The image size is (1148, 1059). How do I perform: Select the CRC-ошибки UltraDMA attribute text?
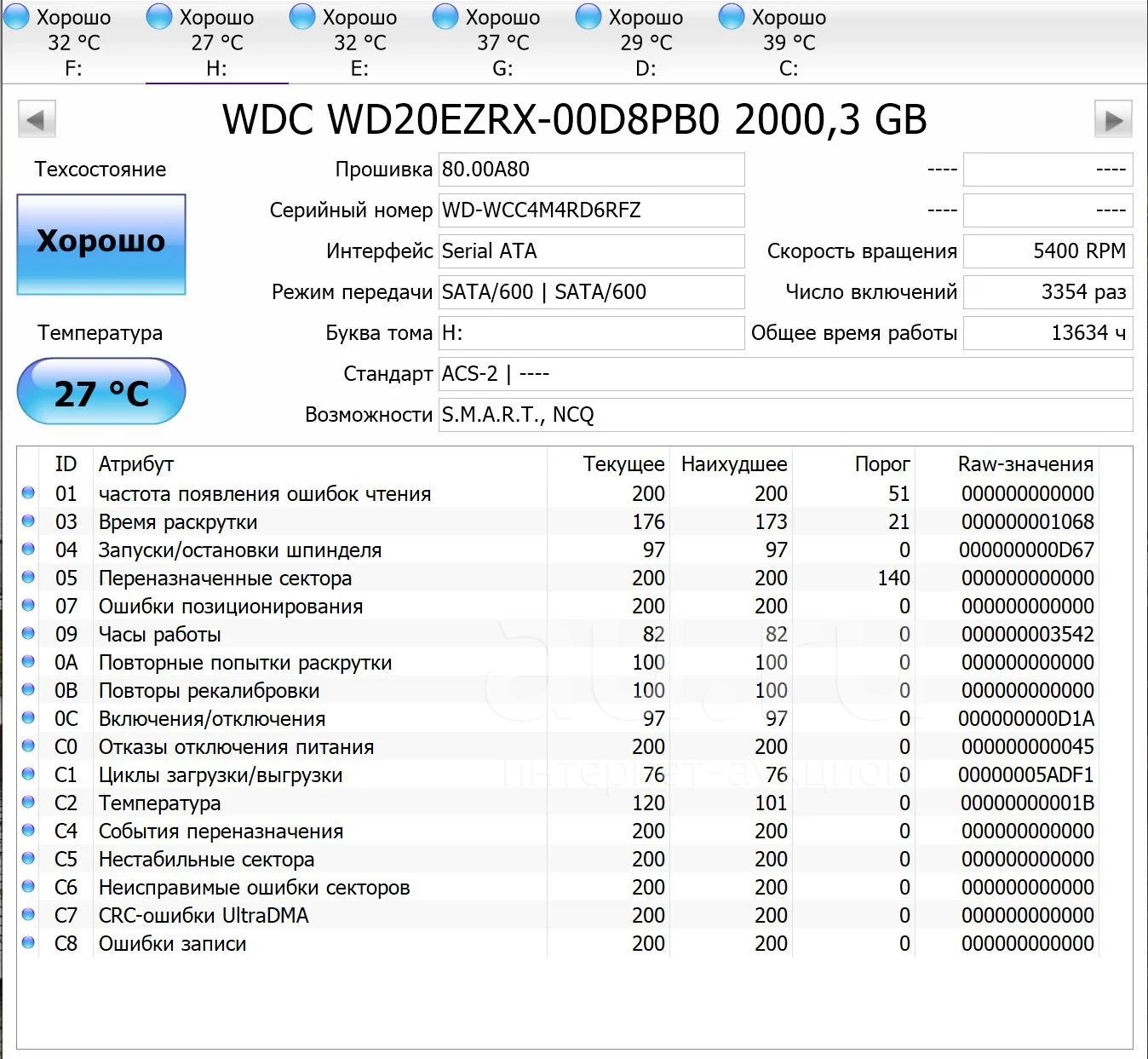(204, 916)
